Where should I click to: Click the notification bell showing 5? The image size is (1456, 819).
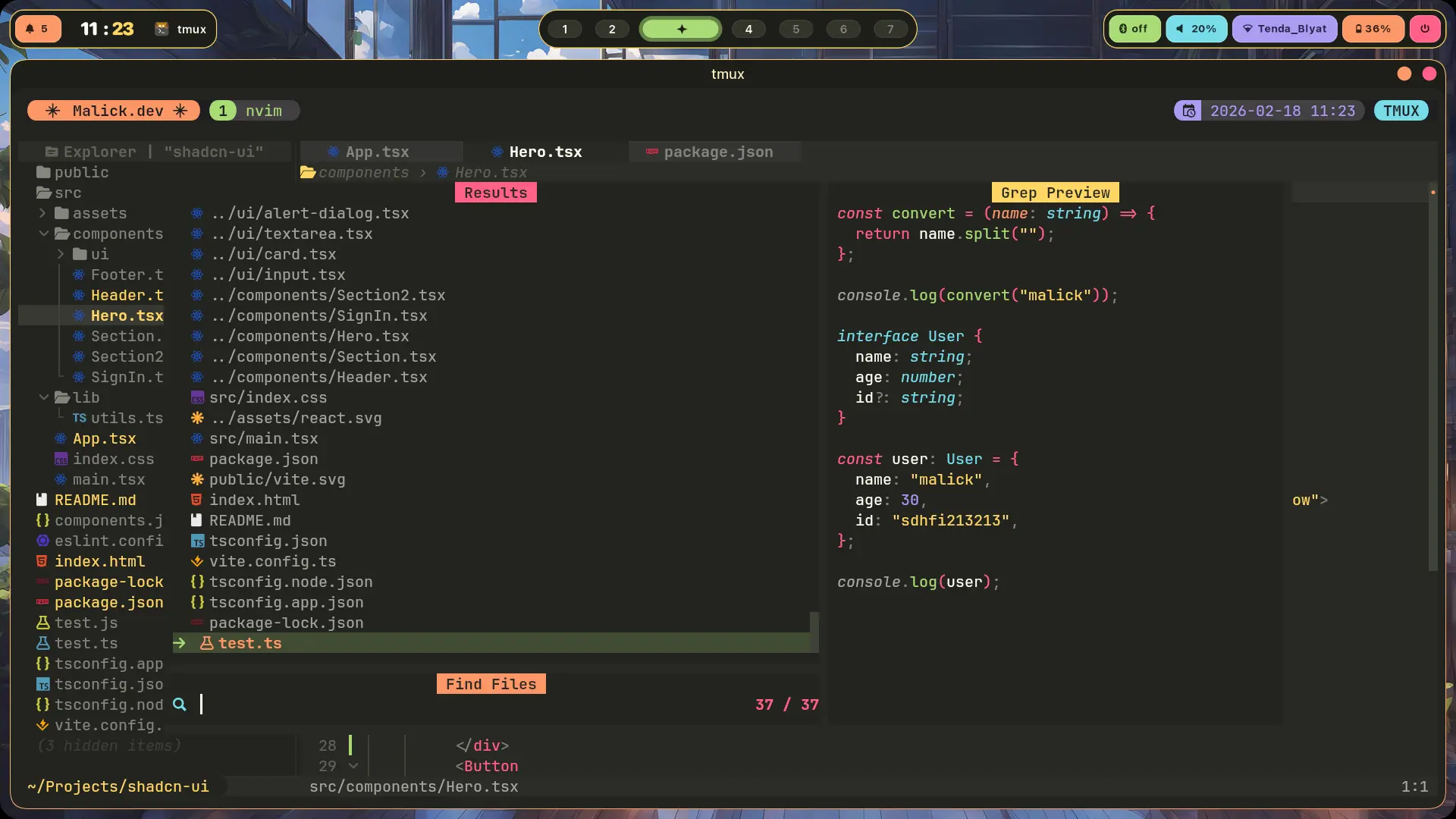click(x=37, y=29)
